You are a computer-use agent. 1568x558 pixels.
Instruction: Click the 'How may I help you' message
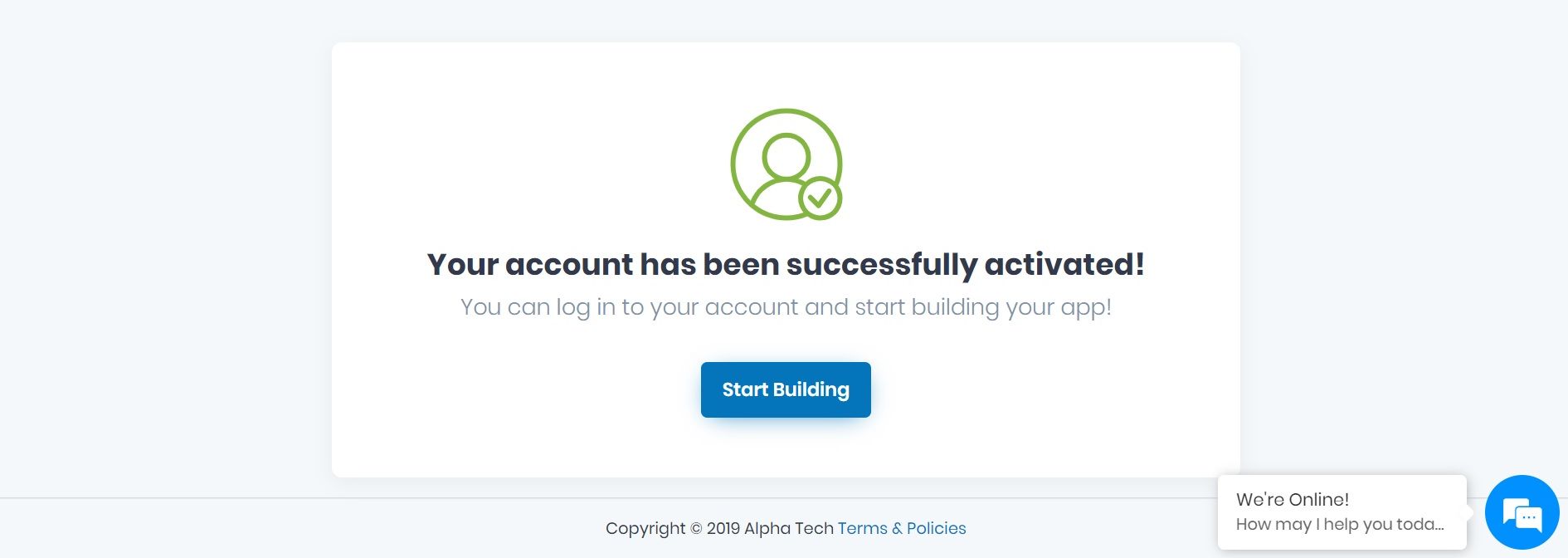[x=1339, y=525]
